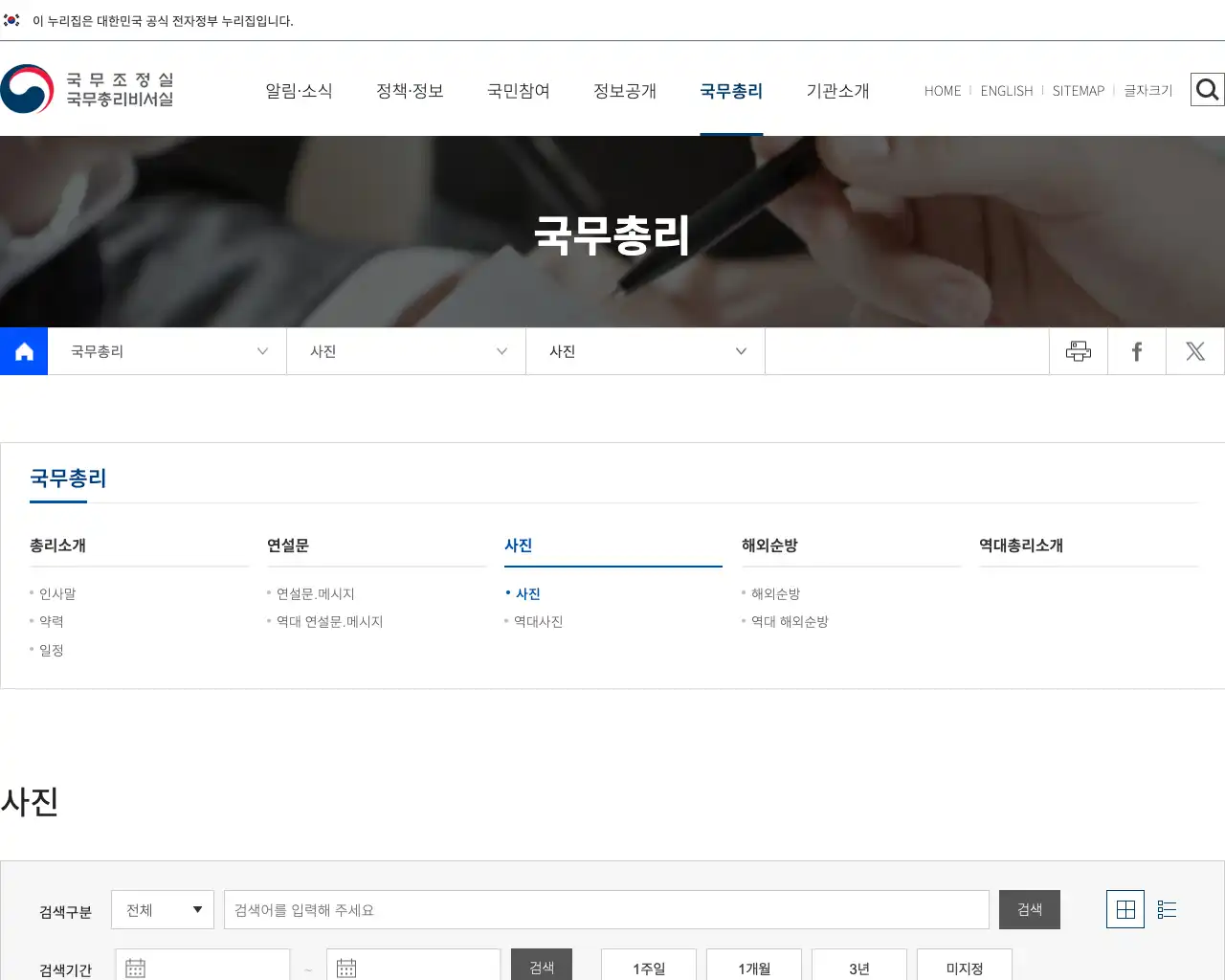Open the 해외순방 submenu link

pos(776,593)
